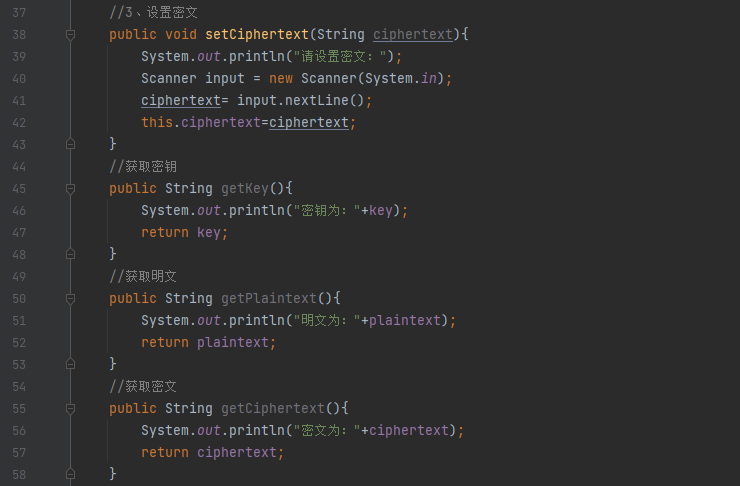Click line number 56 in gutter
The image size is (740, 486).
pyautogui.click(x=19, y=431)
